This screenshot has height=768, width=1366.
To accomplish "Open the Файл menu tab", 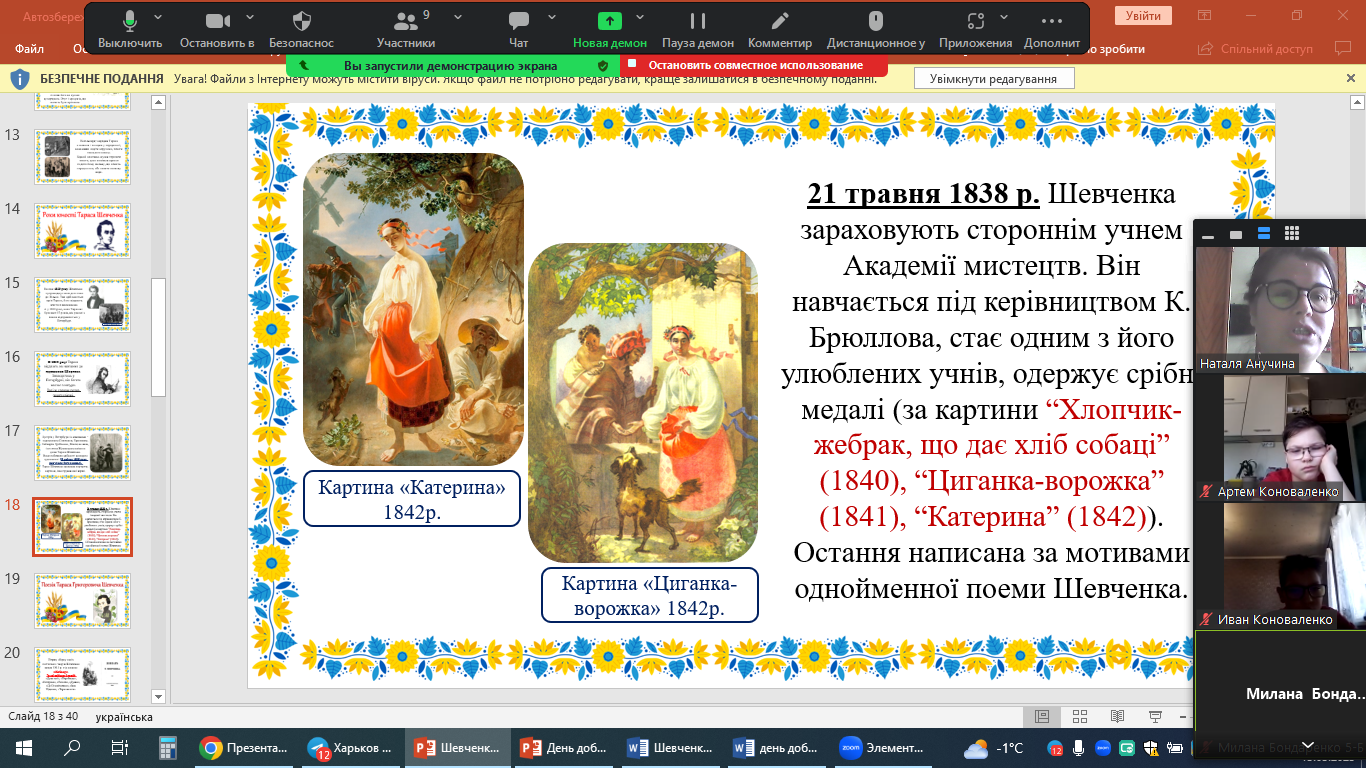I will [29, 48].
